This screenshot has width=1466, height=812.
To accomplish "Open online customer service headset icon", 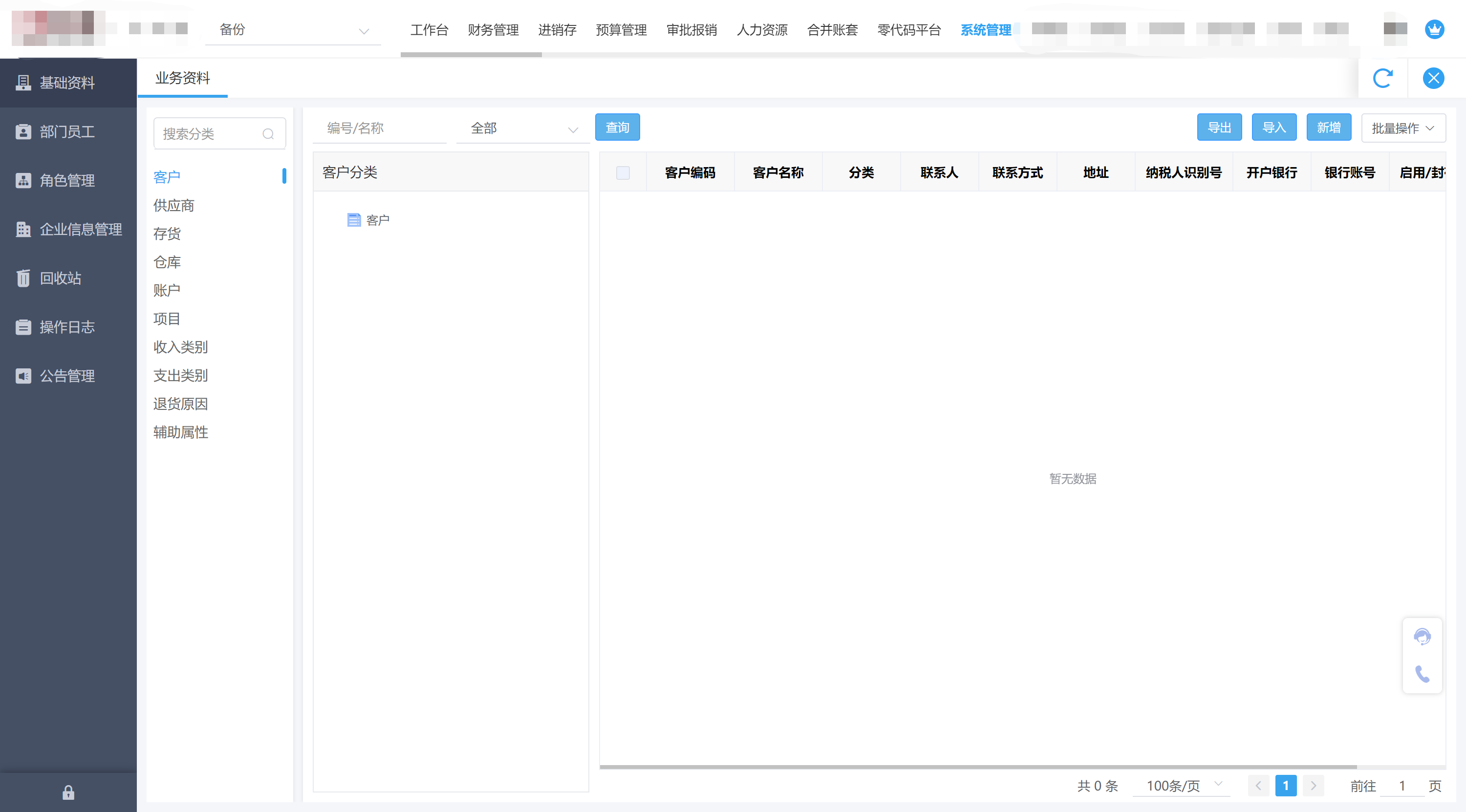I will 1422,636.
